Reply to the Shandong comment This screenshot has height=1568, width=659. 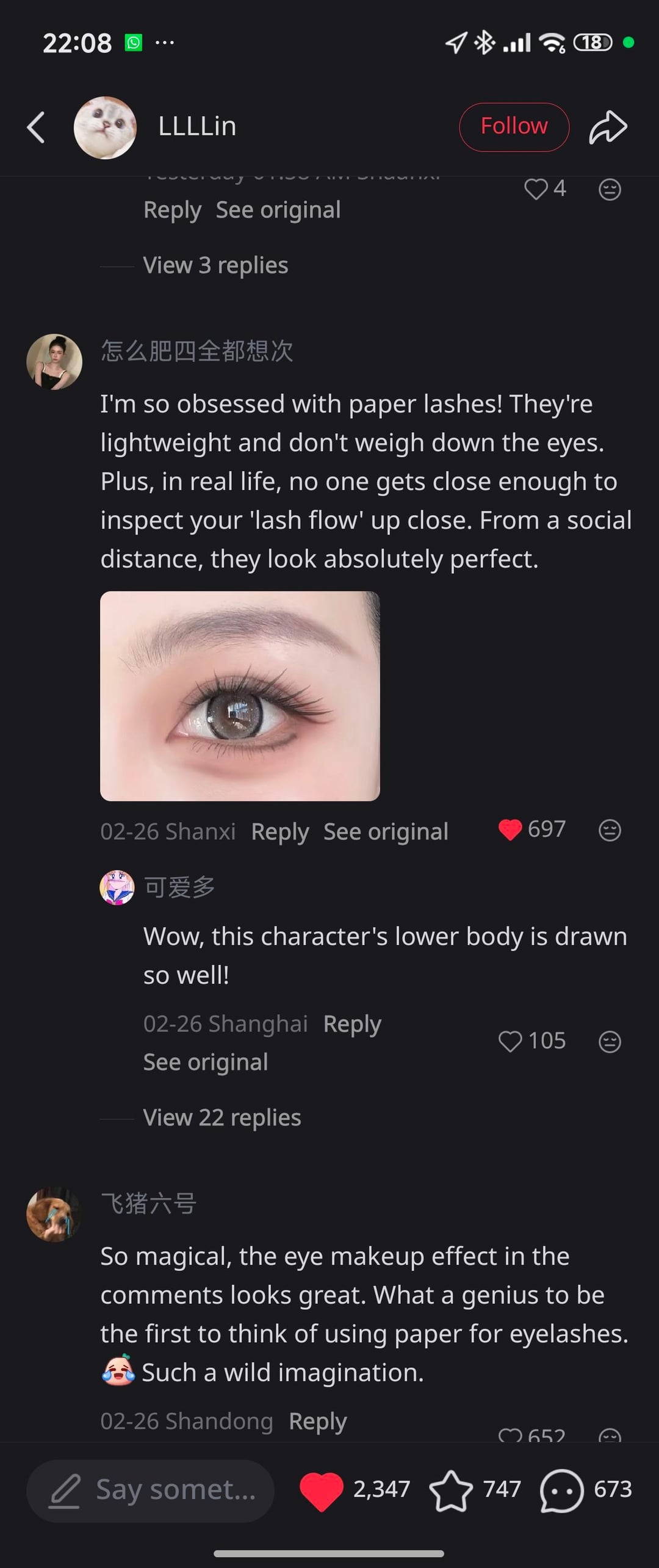(x=317, y=1422)
